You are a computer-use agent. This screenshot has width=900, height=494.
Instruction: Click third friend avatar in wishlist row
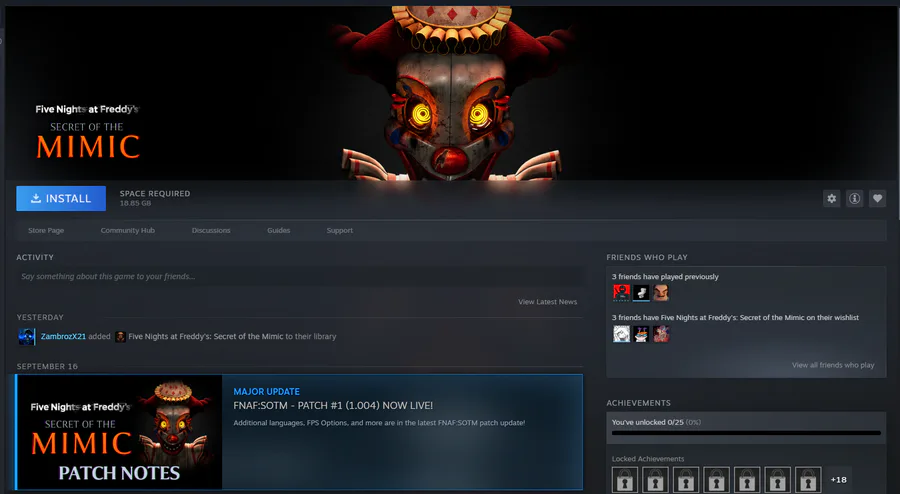pos(661,334)
